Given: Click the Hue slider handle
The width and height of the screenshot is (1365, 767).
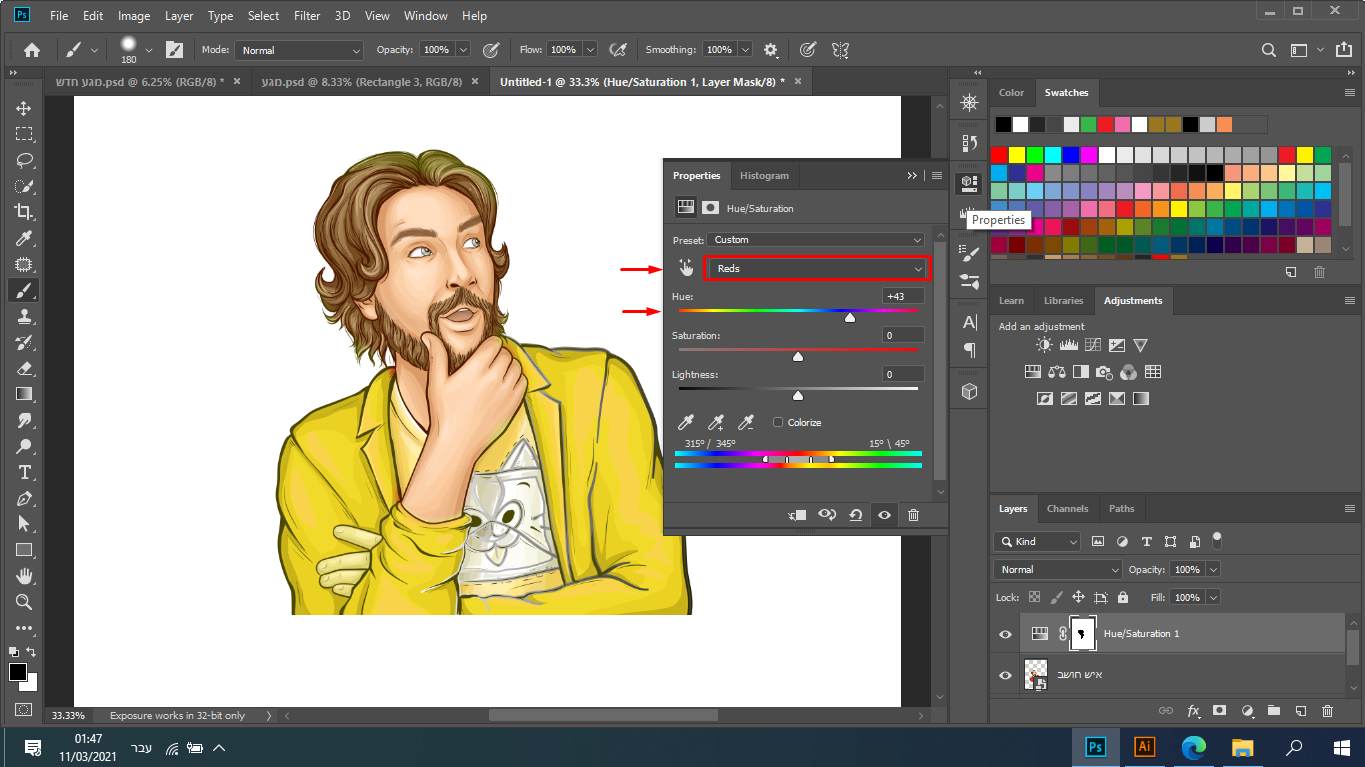Looking at the screenshot, I should [x=850, y=317].
